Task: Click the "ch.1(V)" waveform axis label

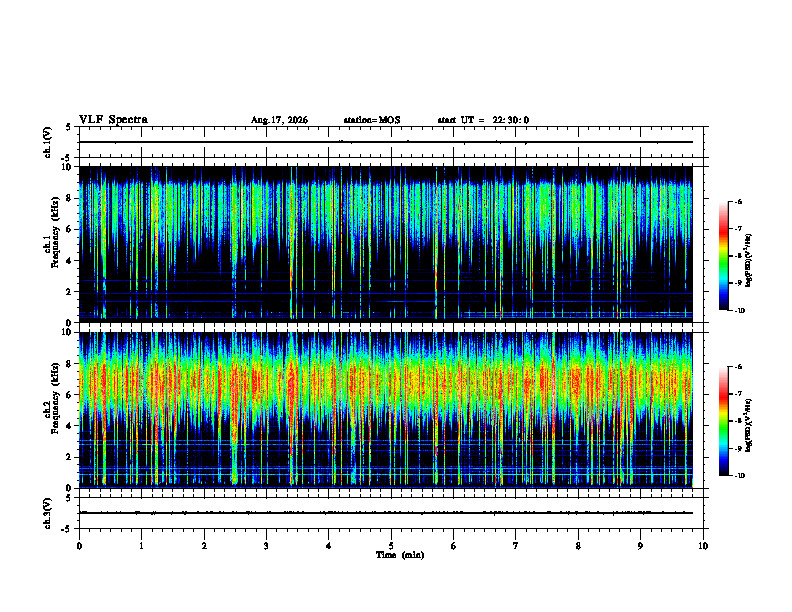Action: (48, 142)
